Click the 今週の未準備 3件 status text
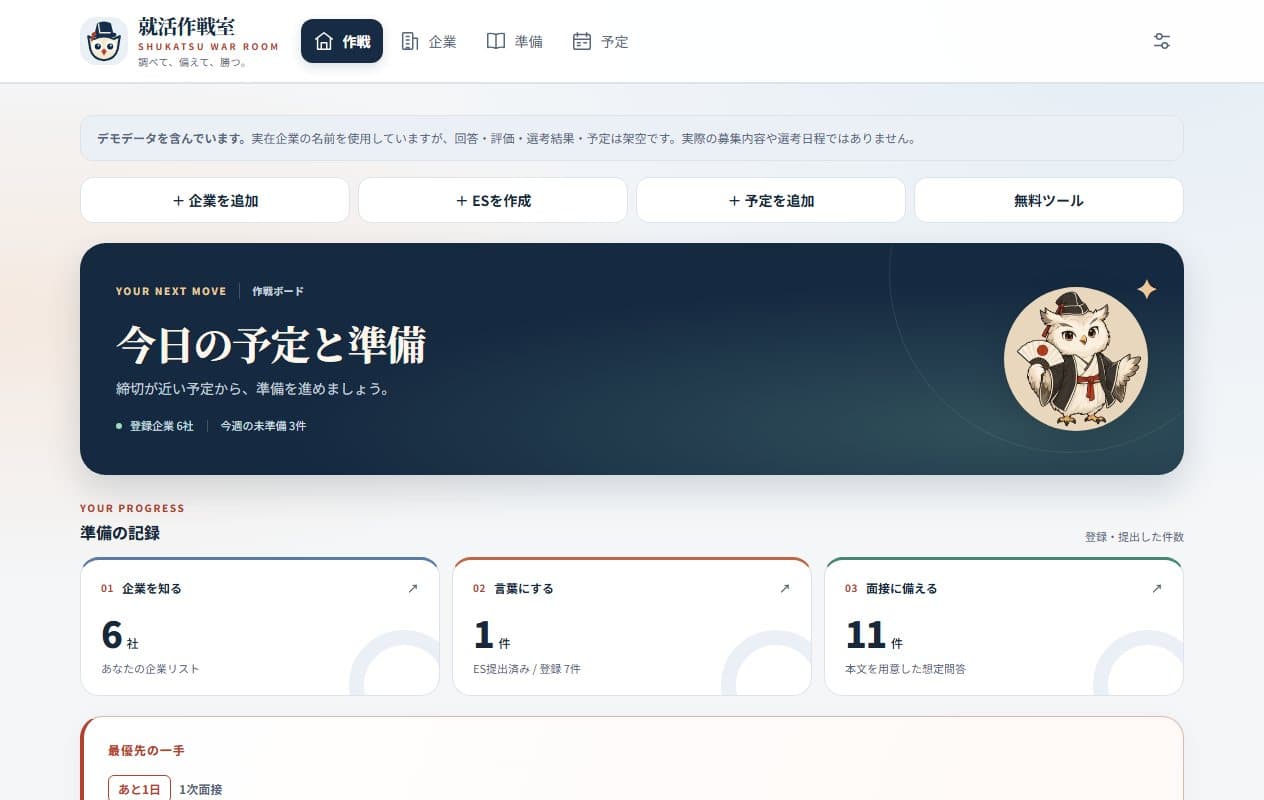1264x800 pixels. coord(264,426)
